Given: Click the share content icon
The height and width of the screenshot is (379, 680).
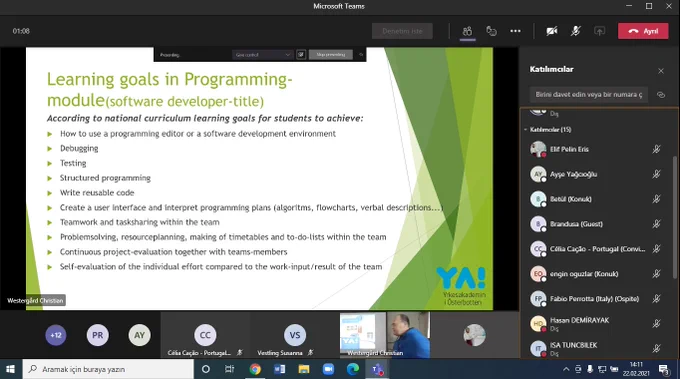Looking at the screenshot, I should [599, 31].
